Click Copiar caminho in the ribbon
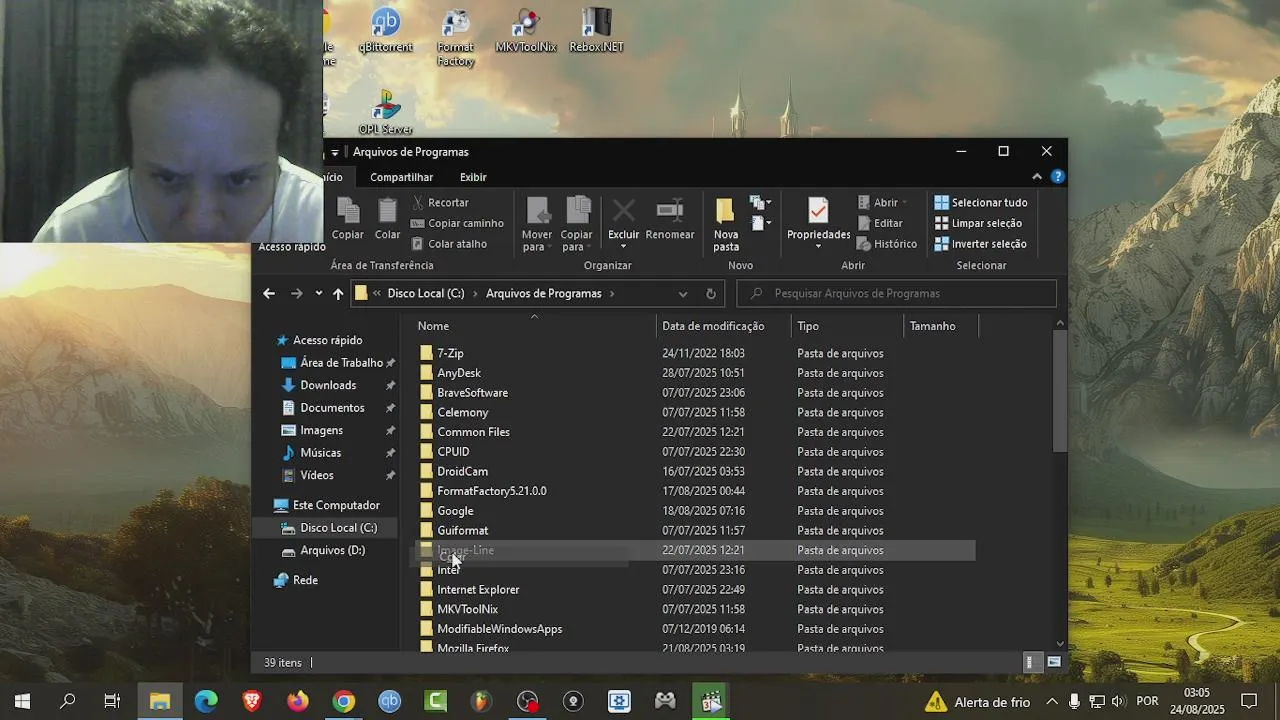The width and height of the screenshot is (1280, 720). click(457, 223)
